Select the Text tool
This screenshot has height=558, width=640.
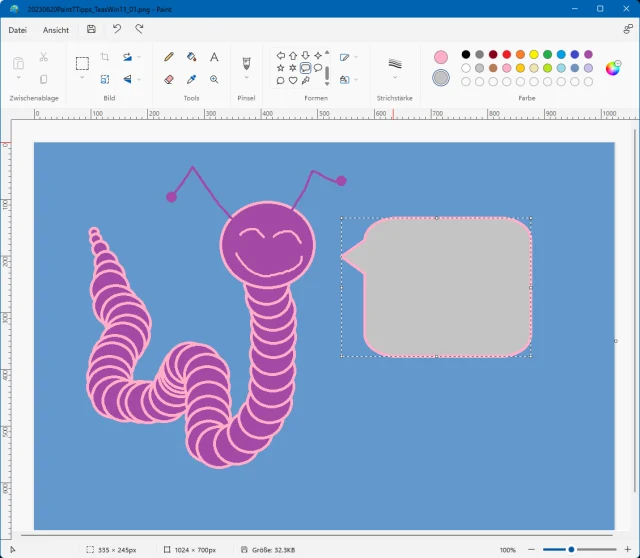(x=214, y=58)
